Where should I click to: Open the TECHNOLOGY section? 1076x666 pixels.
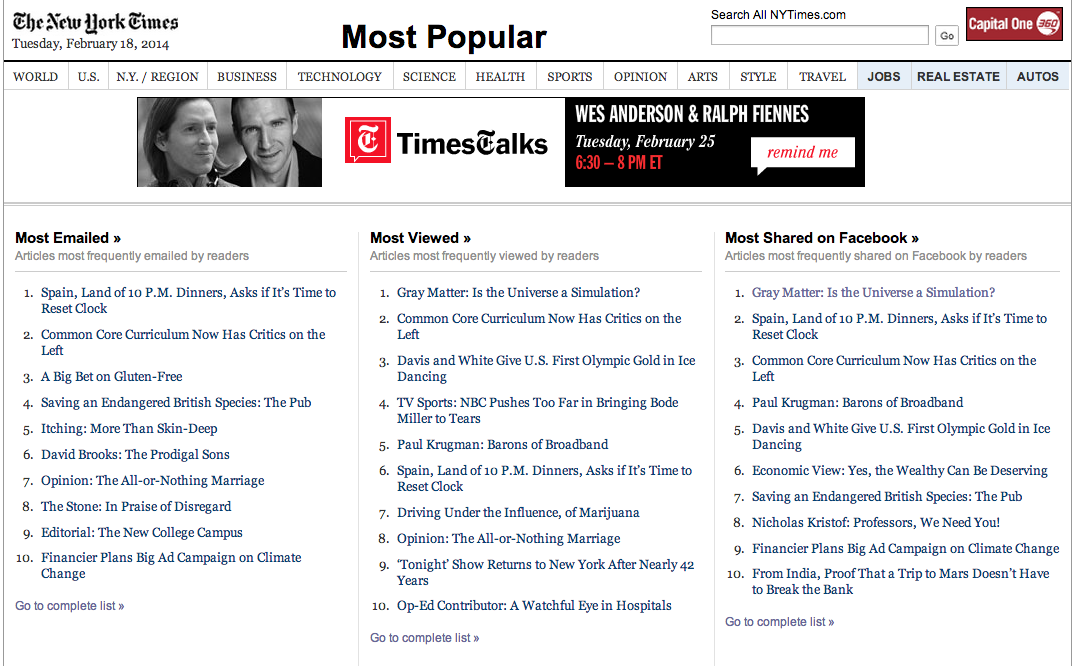[x=340, y=76]
